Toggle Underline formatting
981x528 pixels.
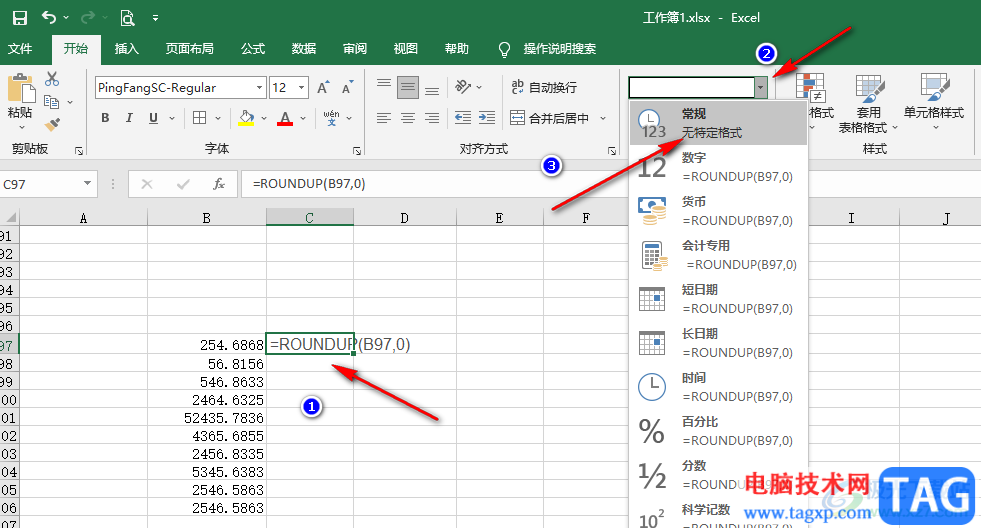click(x=153, y=118)
